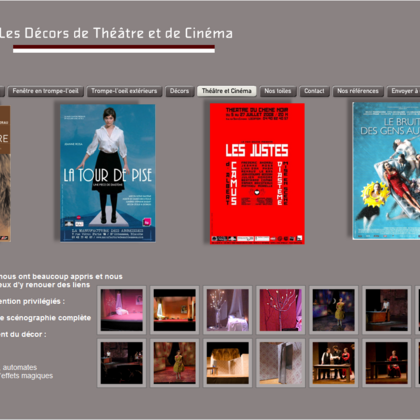Select the Trompe-l'oeil extérieurs menu item
Viewport: 420px width, 420px height.
pos(124,91)
